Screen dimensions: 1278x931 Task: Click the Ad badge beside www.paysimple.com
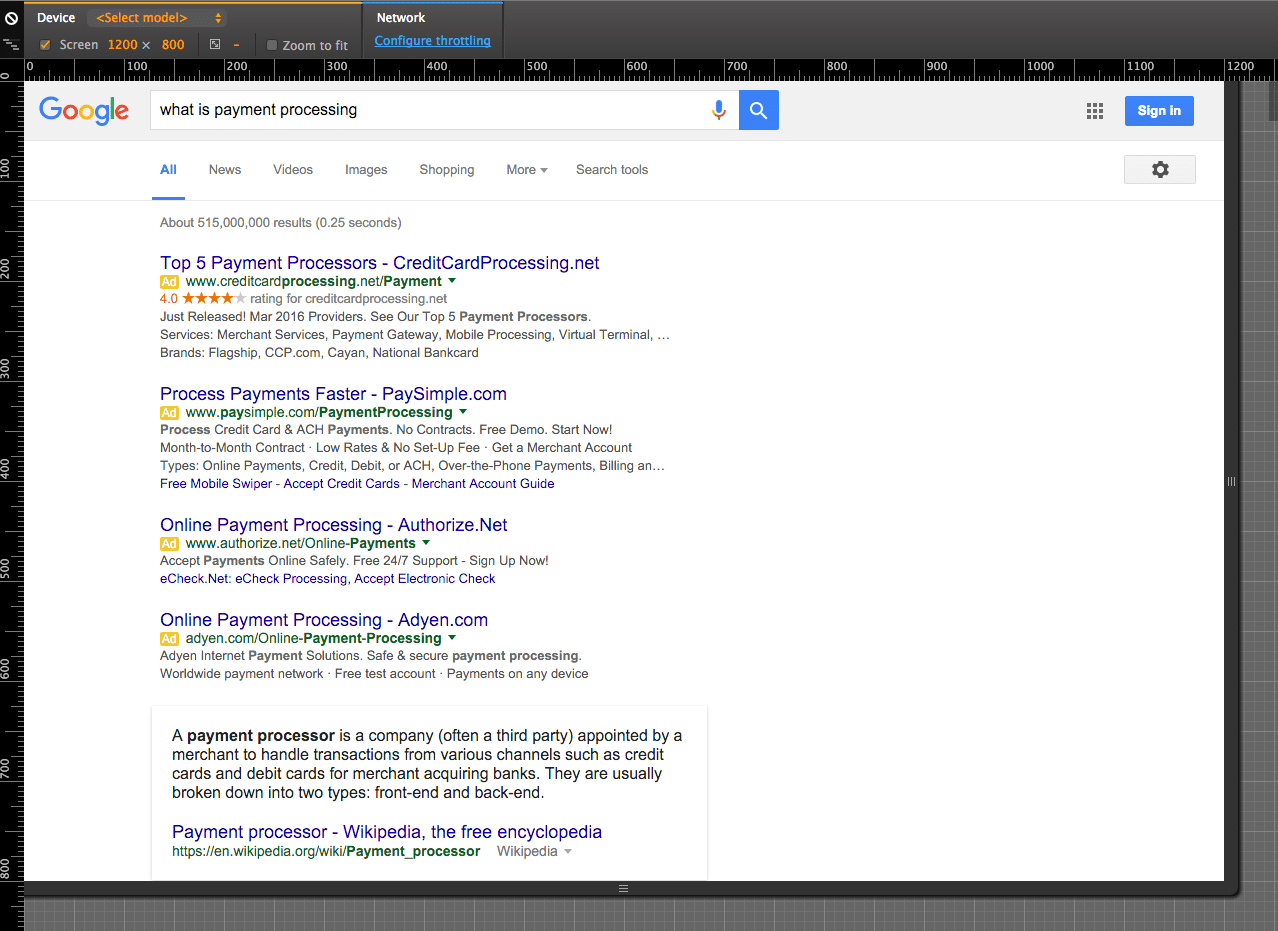tap(169, 413)
